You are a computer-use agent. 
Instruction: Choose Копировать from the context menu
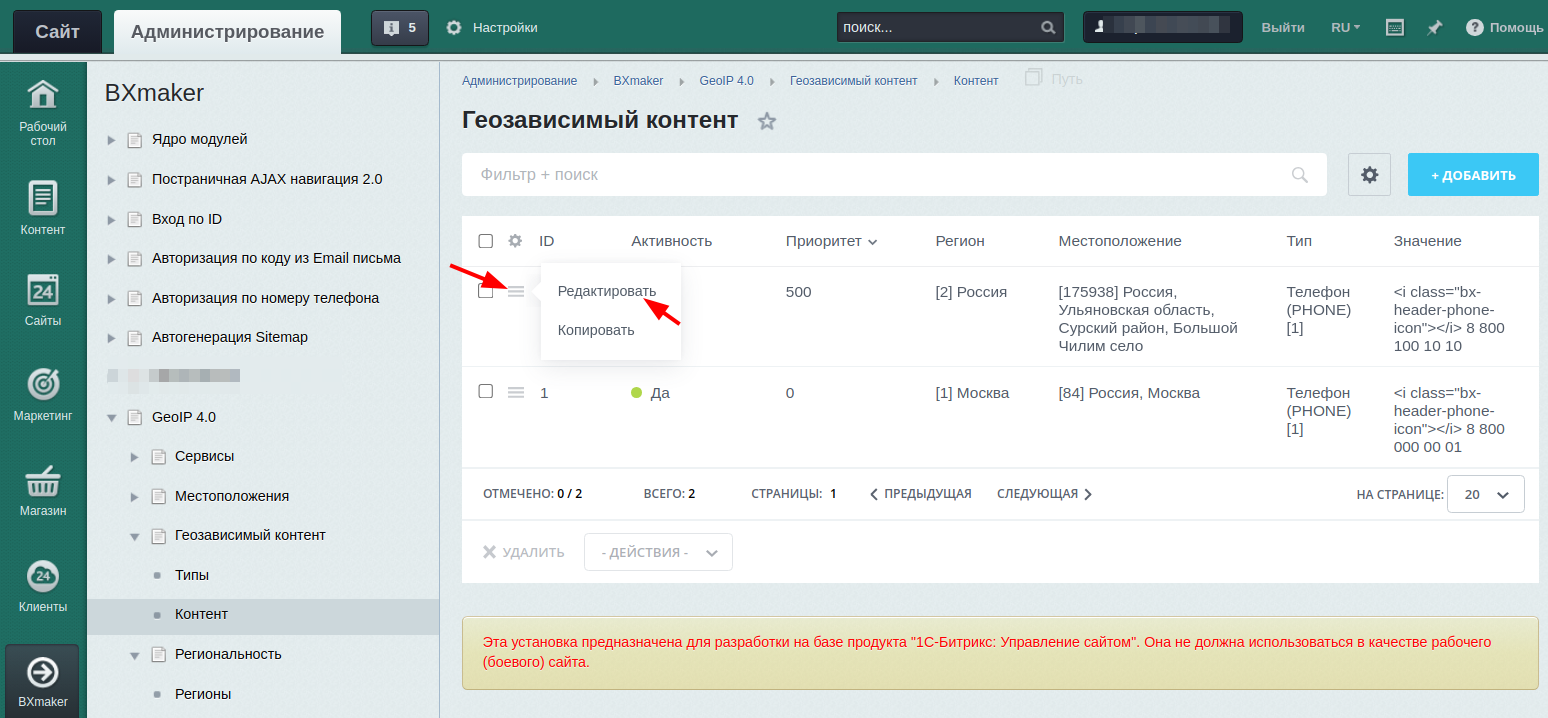pyautogui.click(x=596, y=331)
